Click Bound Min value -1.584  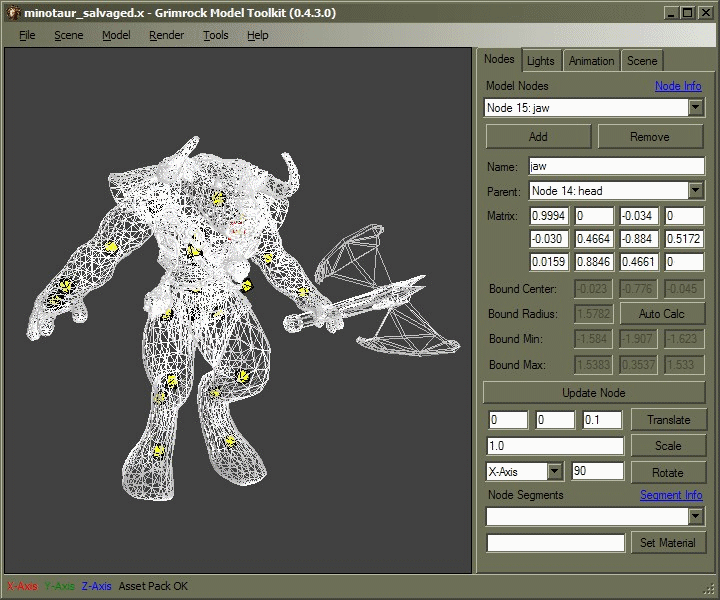[x=593, y=339]
